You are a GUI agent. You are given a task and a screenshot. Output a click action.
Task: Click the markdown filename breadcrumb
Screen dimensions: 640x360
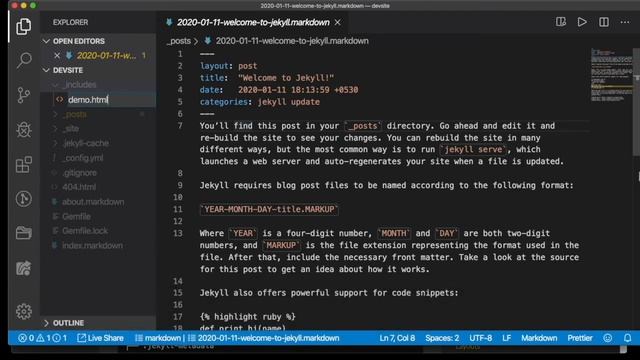292,41
